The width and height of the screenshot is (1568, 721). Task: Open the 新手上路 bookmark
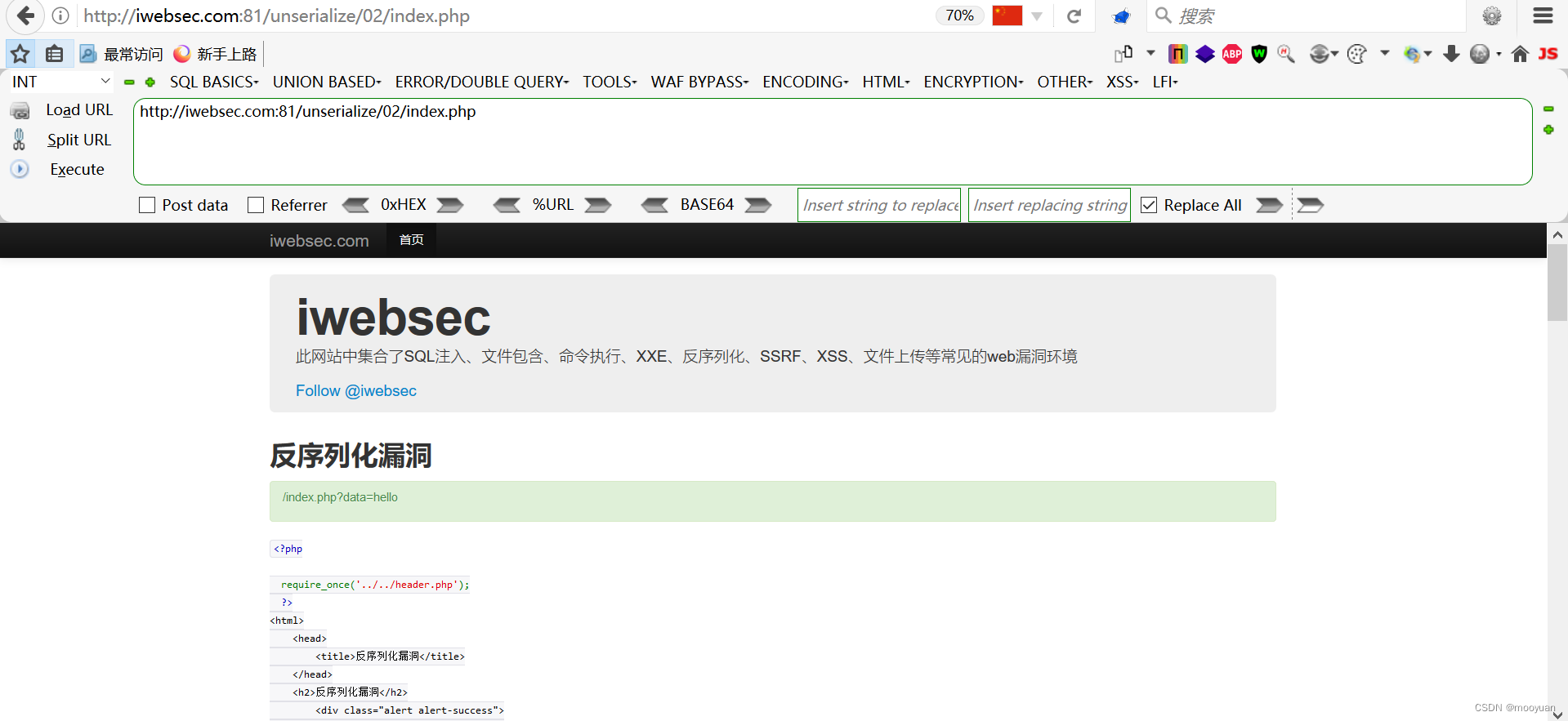215,54
